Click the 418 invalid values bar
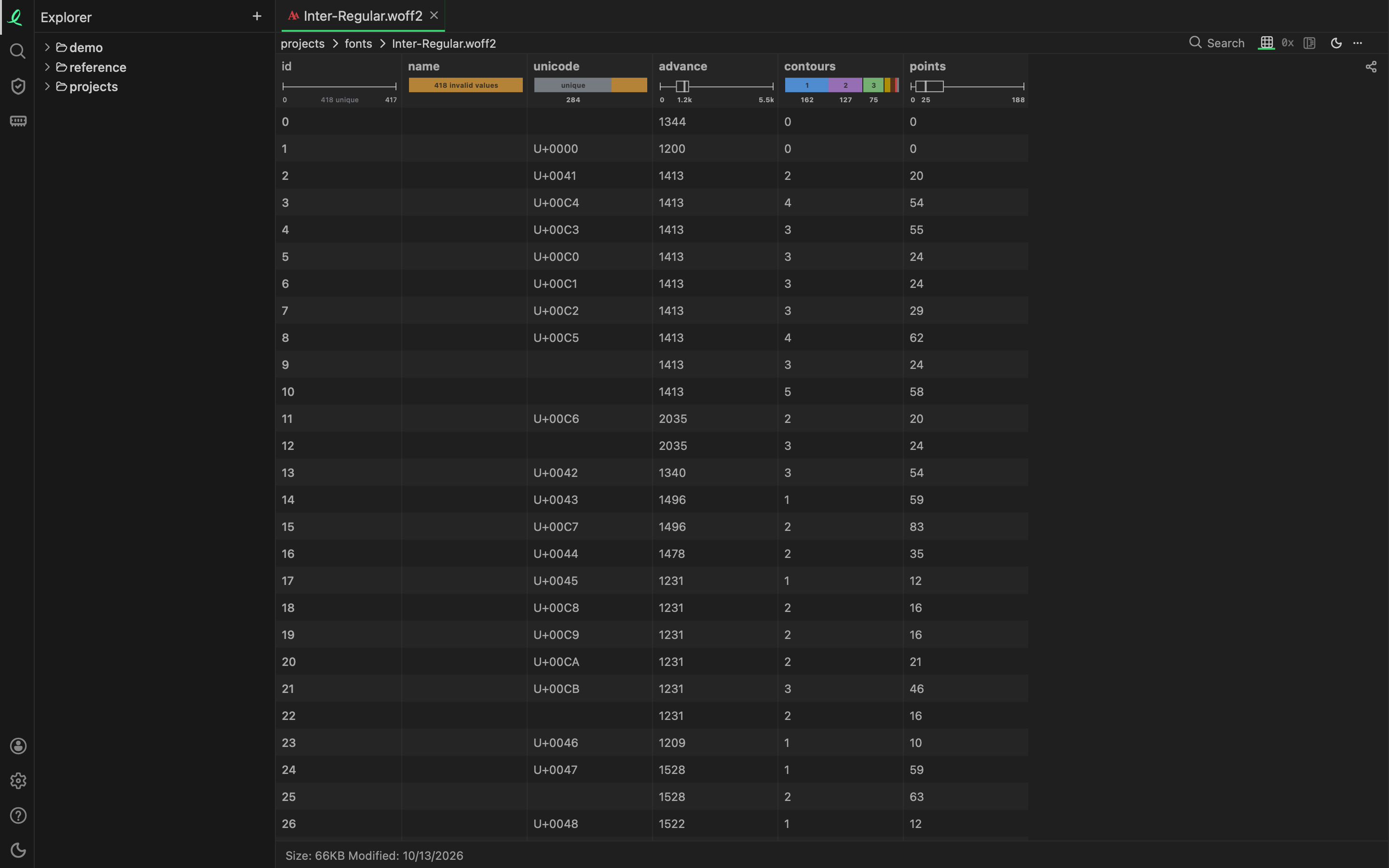Image resolution: width=1389 pixels, height=868 pixels. (465, 85)
